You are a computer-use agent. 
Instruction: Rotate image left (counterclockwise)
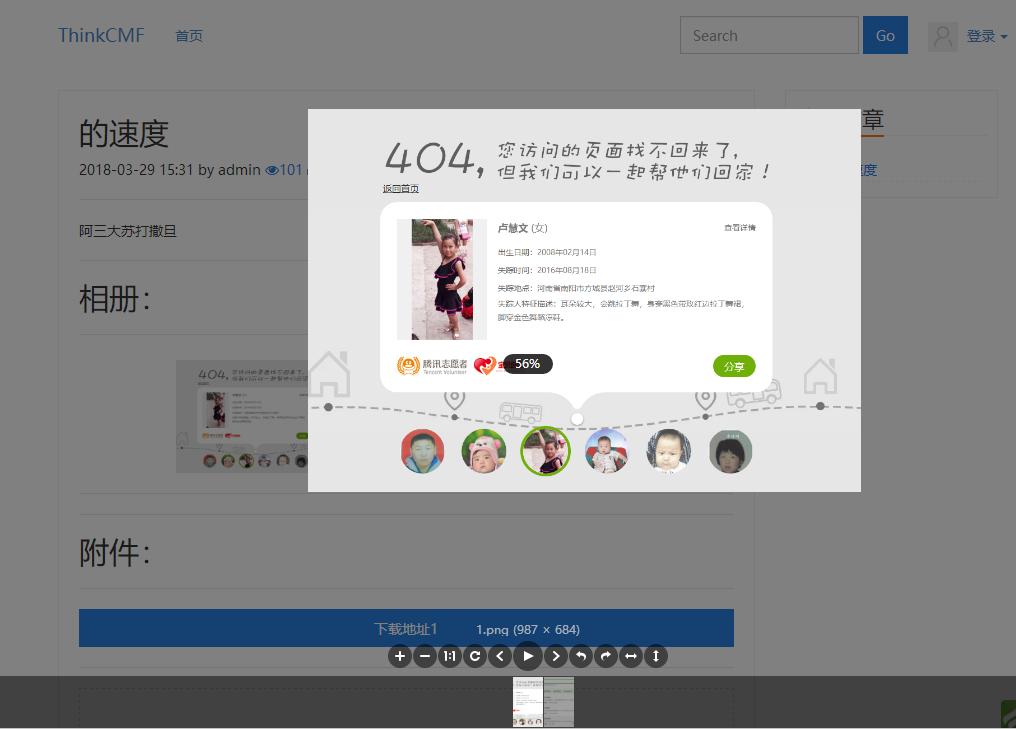pyautogui.click(x=581, y=657)
